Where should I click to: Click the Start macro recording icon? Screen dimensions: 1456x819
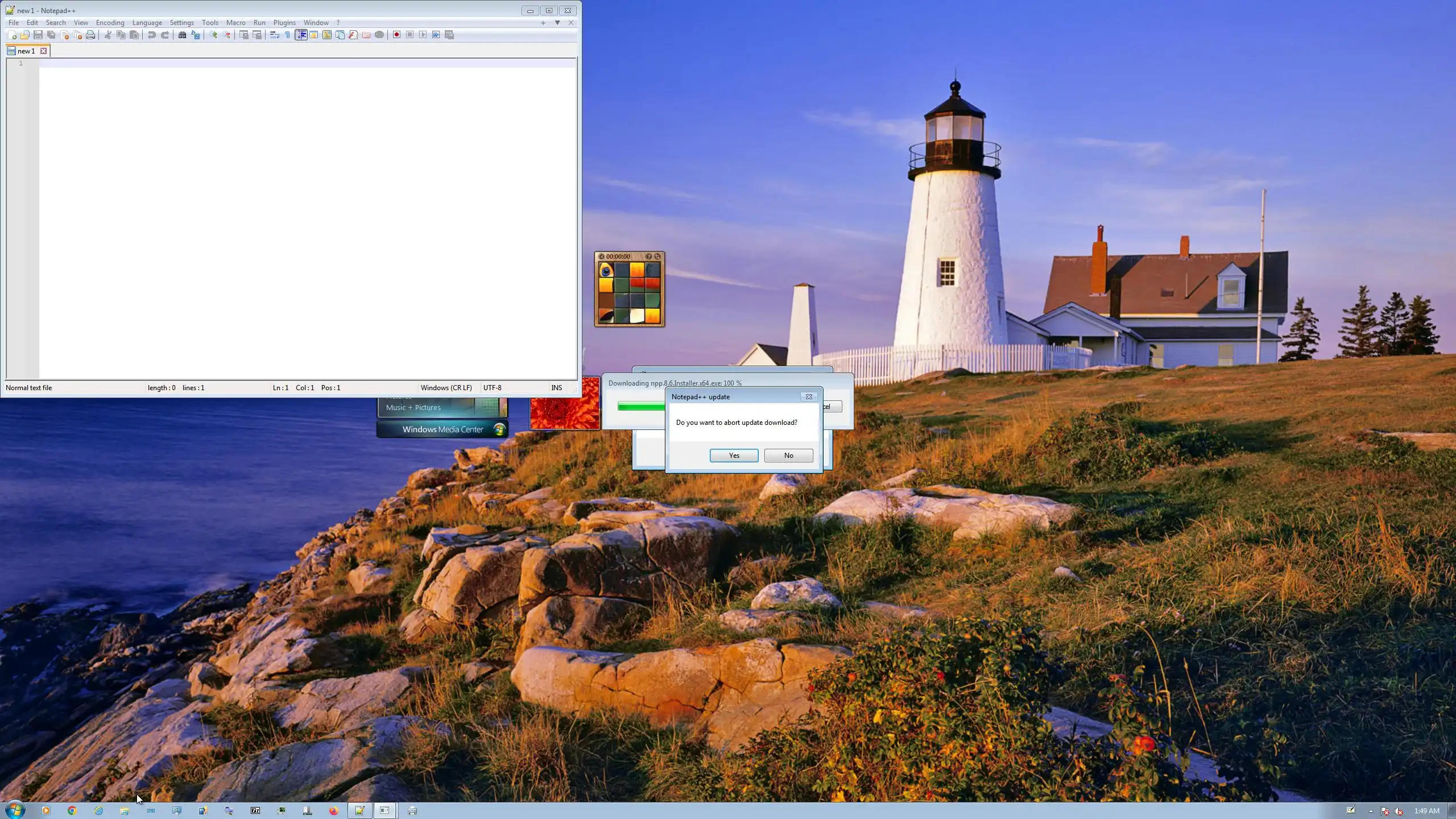[x=396, y=35]
